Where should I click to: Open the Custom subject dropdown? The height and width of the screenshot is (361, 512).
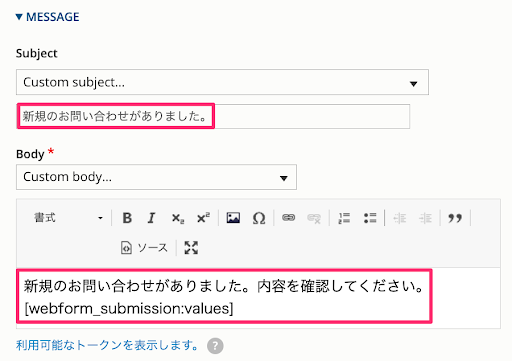coord(222,82)
